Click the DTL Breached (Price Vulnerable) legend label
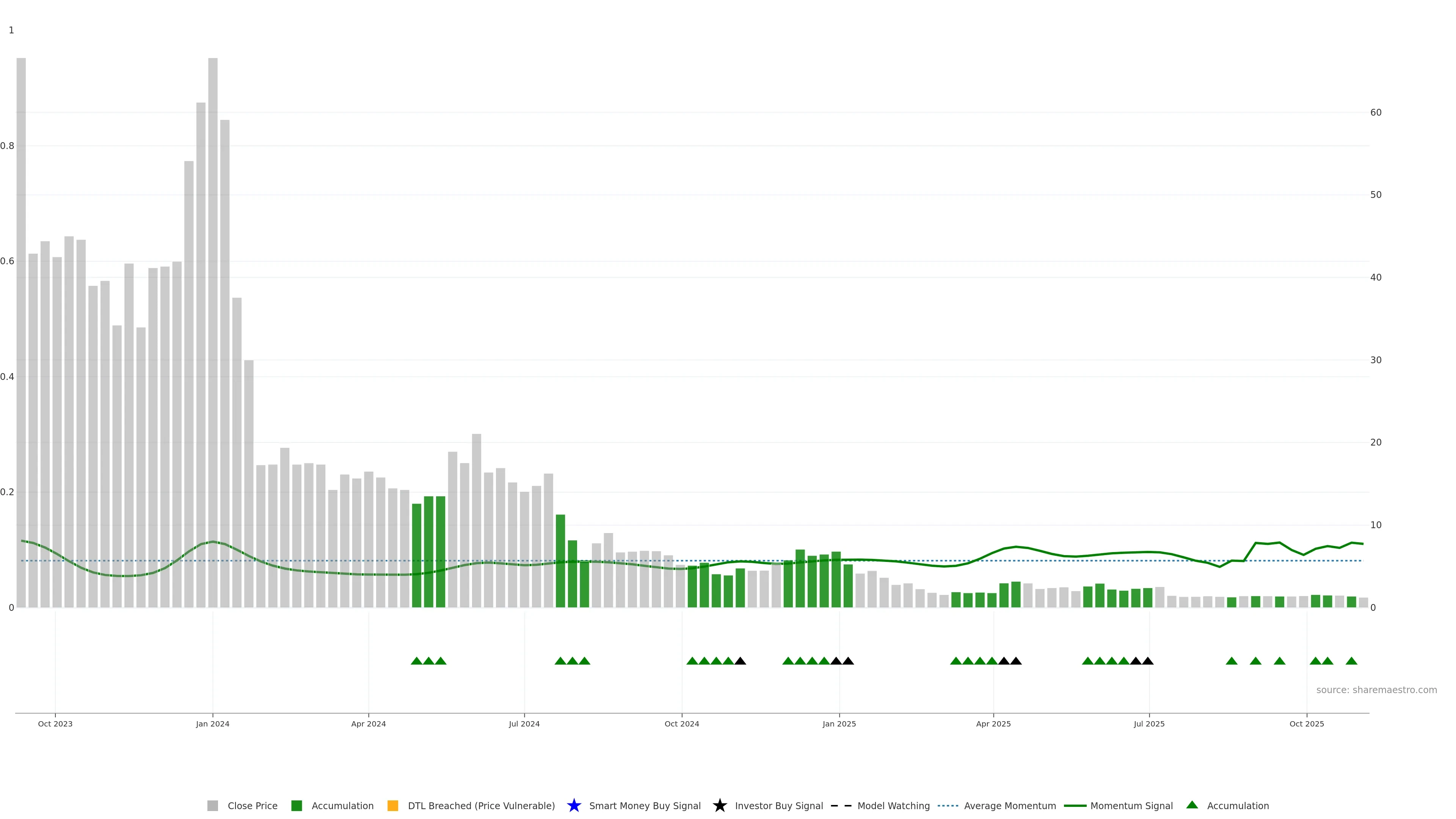This screenshot has height=819, width=1456. click(481, 805)
